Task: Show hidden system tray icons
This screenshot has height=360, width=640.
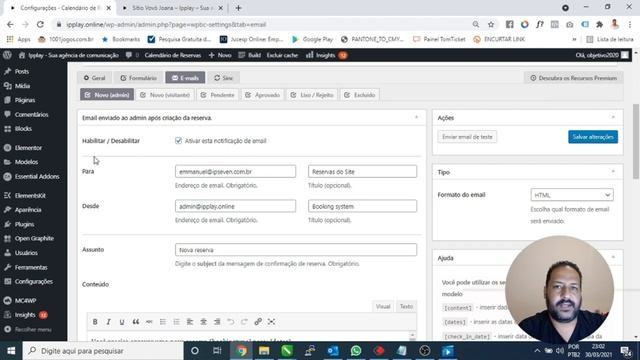Action: 537,351
